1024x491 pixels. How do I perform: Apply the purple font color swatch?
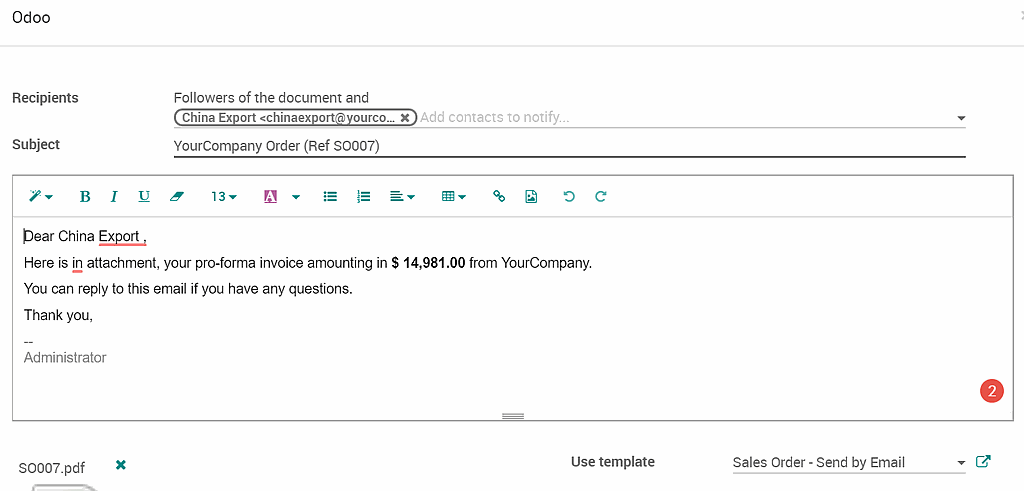270,197
